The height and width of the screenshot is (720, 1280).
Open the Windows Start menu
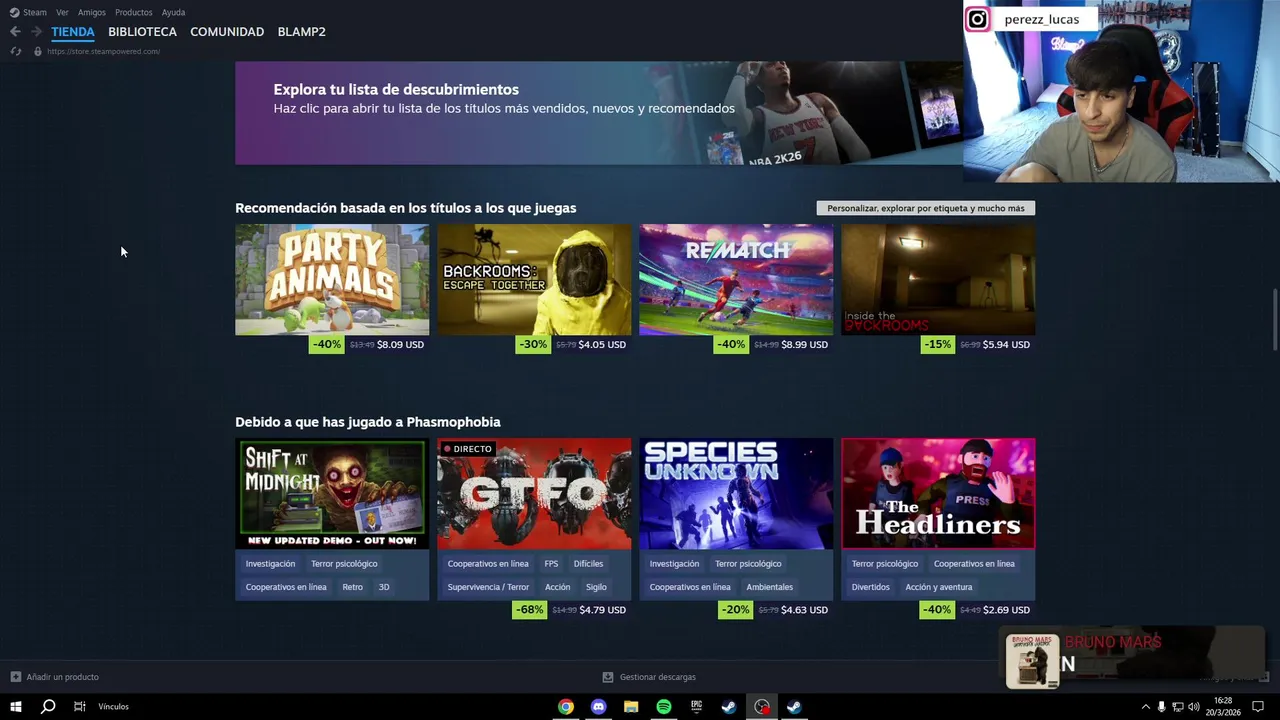pyautogui.click(x=16, y=707)
